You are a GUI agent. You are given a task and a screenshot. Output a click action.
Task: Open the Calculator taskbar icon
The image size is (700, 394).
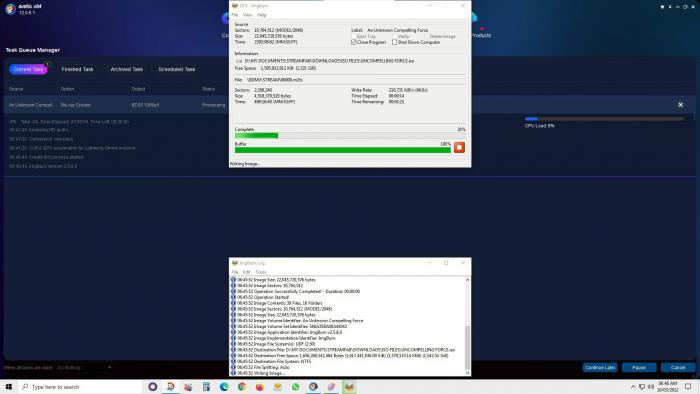pos(206,386)
